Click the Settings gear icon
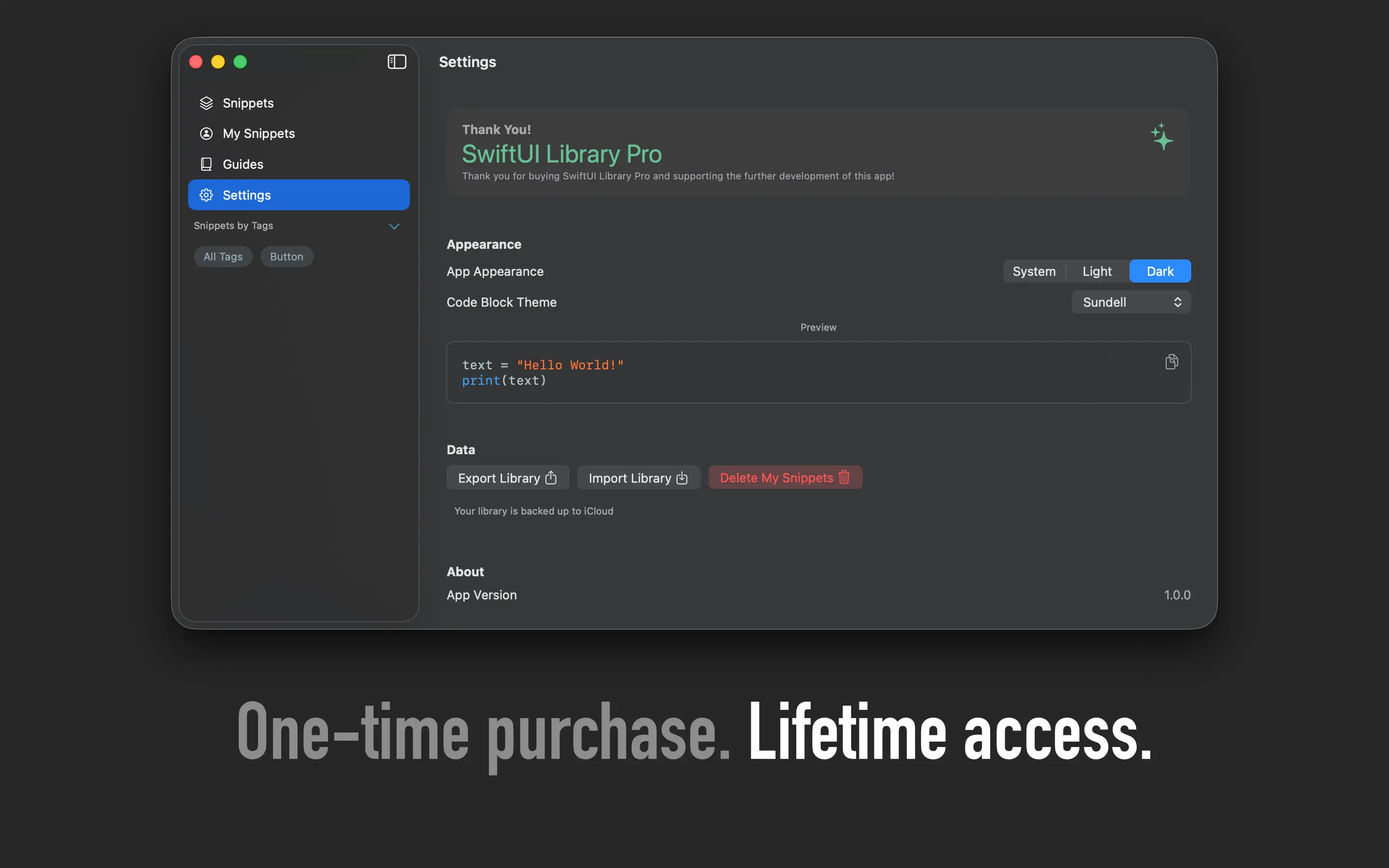Viewport: 1389px width, 868px height. tap(206, 195)
